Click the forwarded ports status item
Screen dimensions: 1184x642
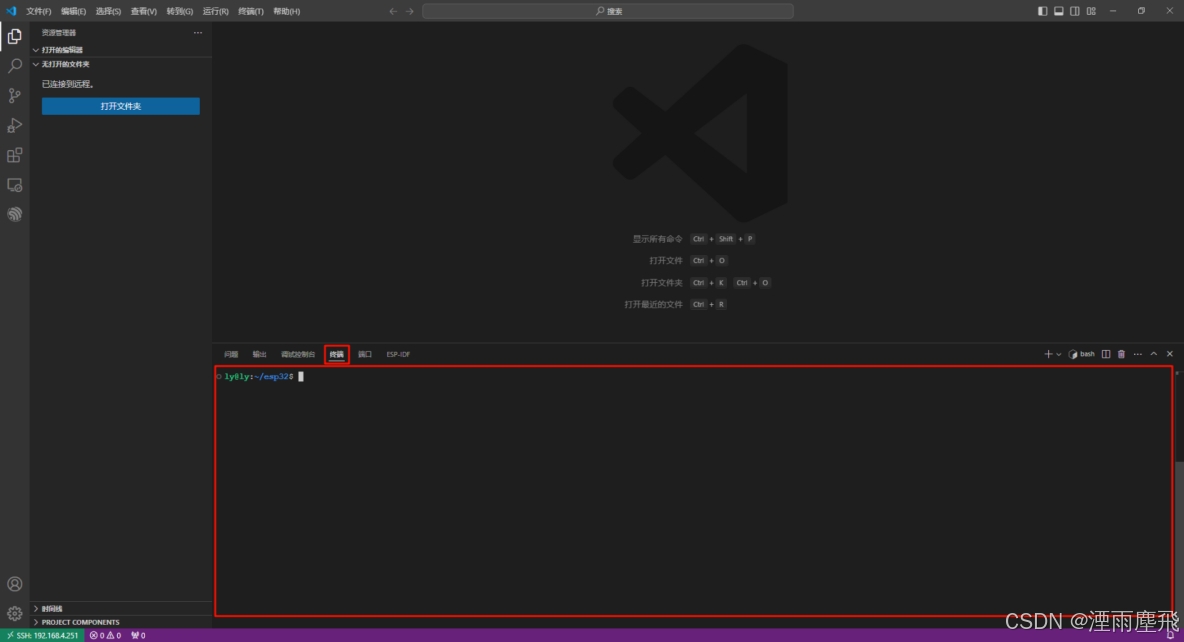tap(138, 635)
